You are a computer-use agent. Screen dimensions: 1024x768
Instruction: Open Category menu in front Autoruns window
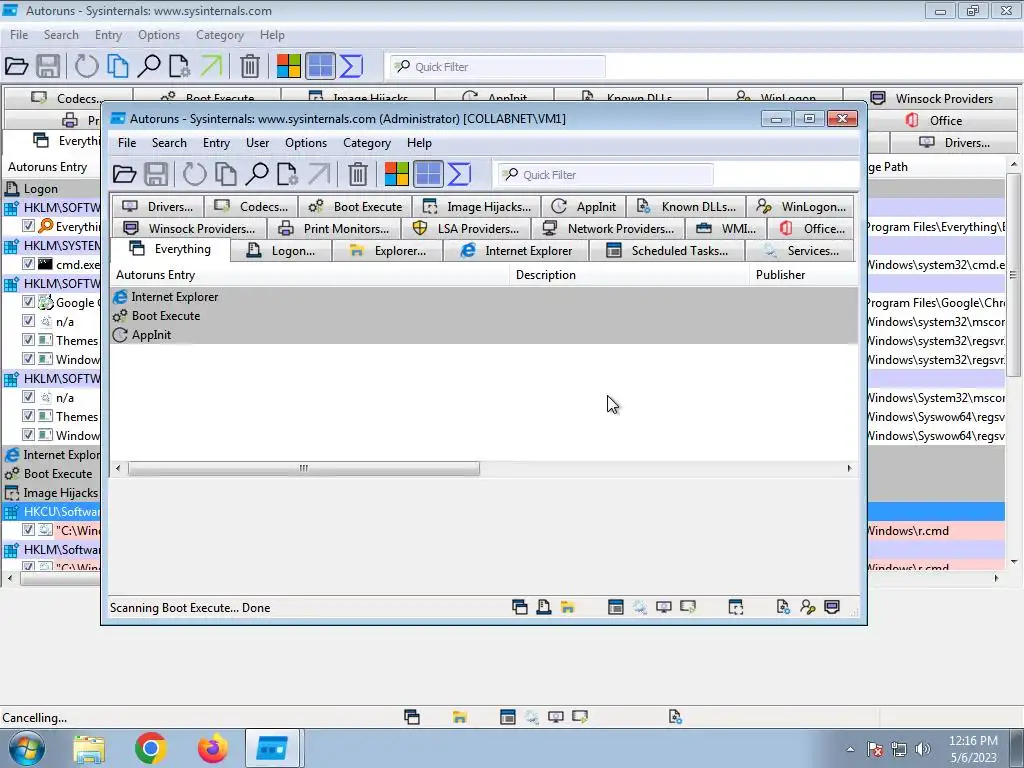pos(367,143)
